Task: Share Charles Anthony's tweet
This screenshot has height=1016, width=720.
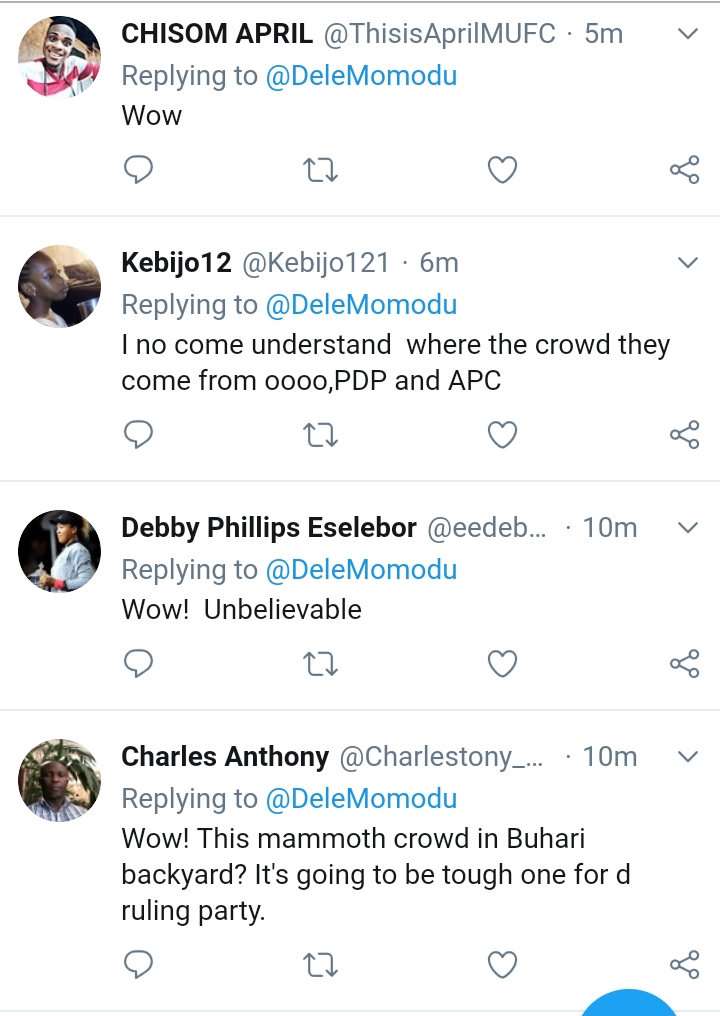Action: pos(684,964)
